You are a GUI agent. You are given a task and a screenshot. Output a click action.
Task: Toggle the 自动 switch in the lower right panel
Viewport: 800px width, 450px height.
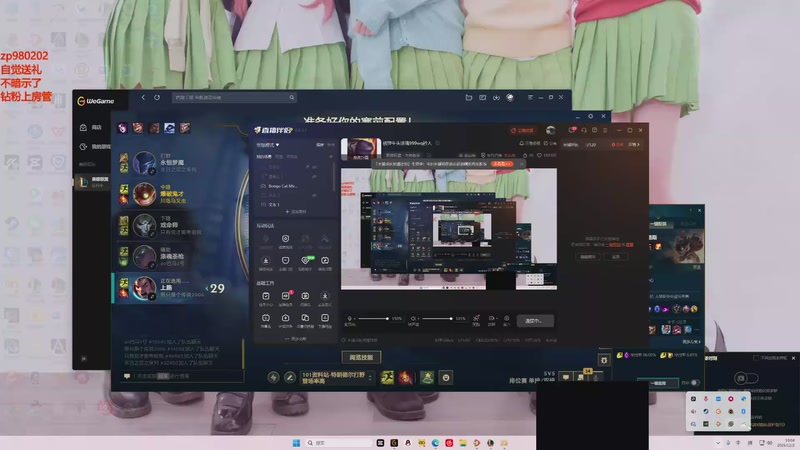(695, 382)
